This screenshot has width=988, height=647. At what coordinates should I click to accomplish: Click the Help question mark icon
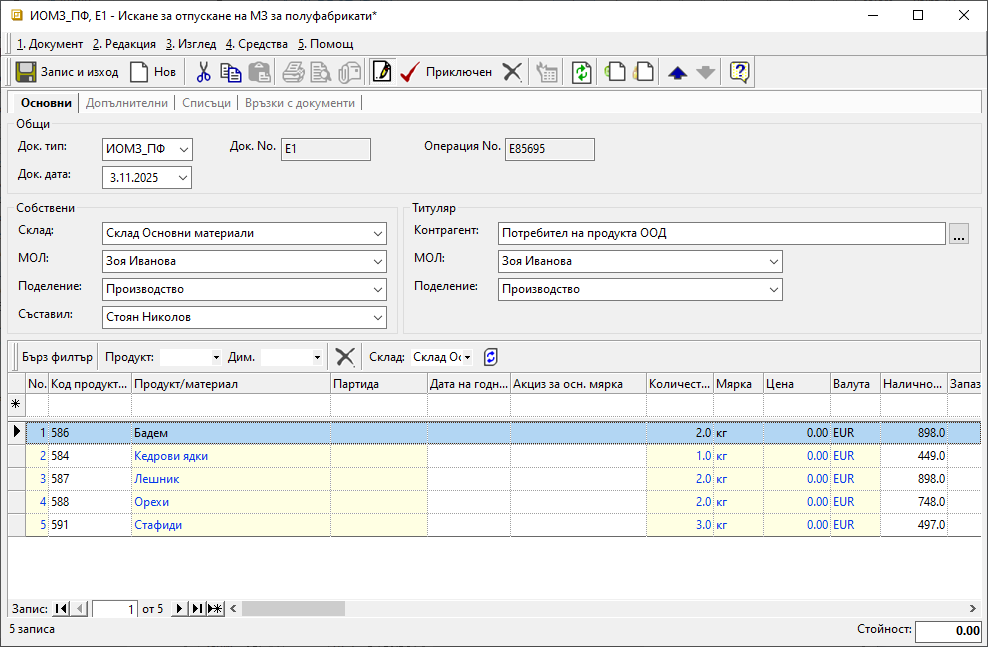[740, 72]
